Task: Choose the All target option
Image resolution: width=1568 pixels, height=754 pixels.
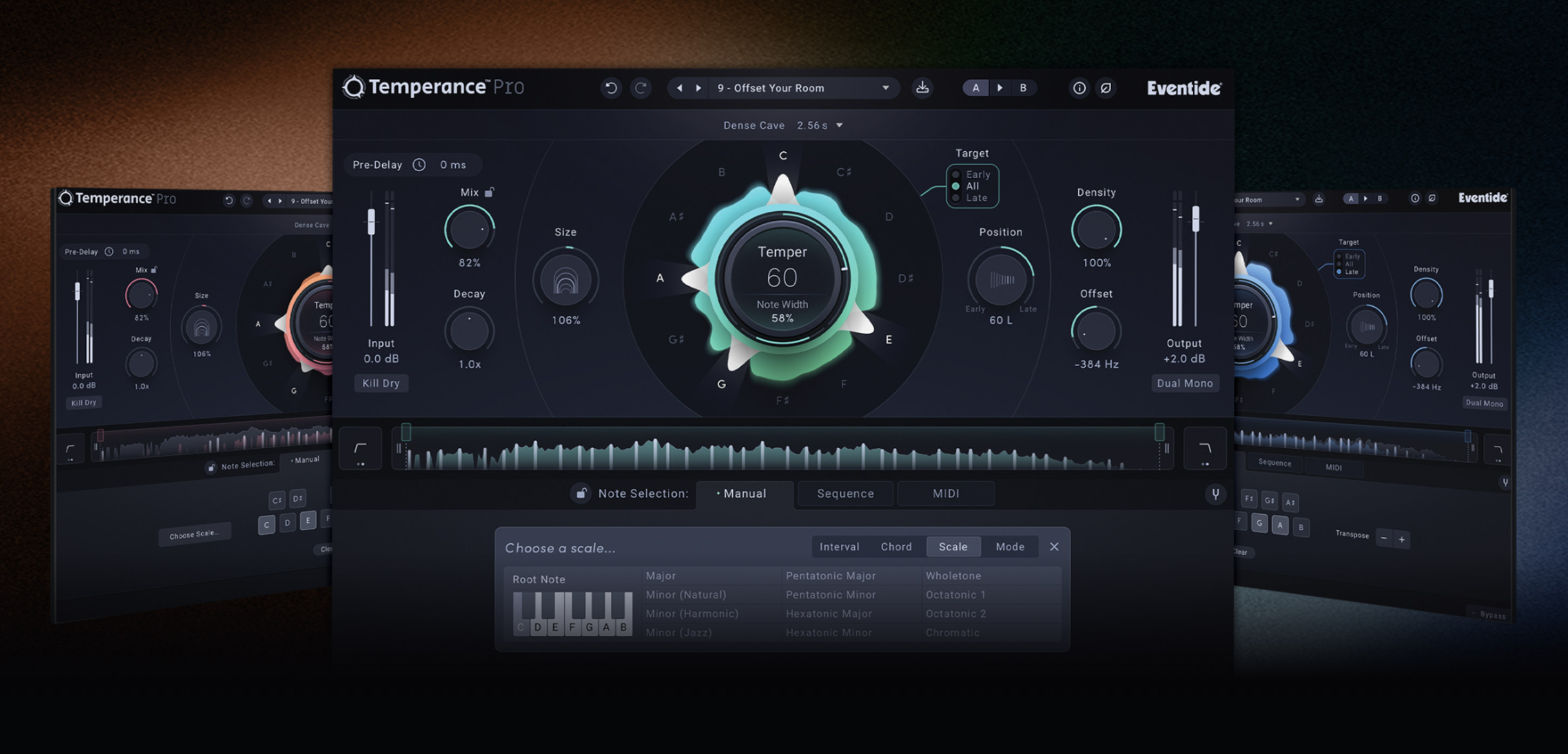Action: click(x=966, y=186)
